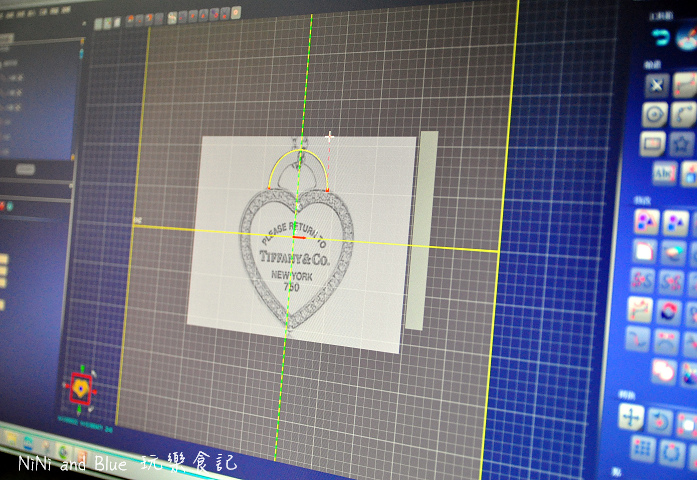Click the white merged-circles union icon
The image size is (700, 480).
[x=664, y=371]
